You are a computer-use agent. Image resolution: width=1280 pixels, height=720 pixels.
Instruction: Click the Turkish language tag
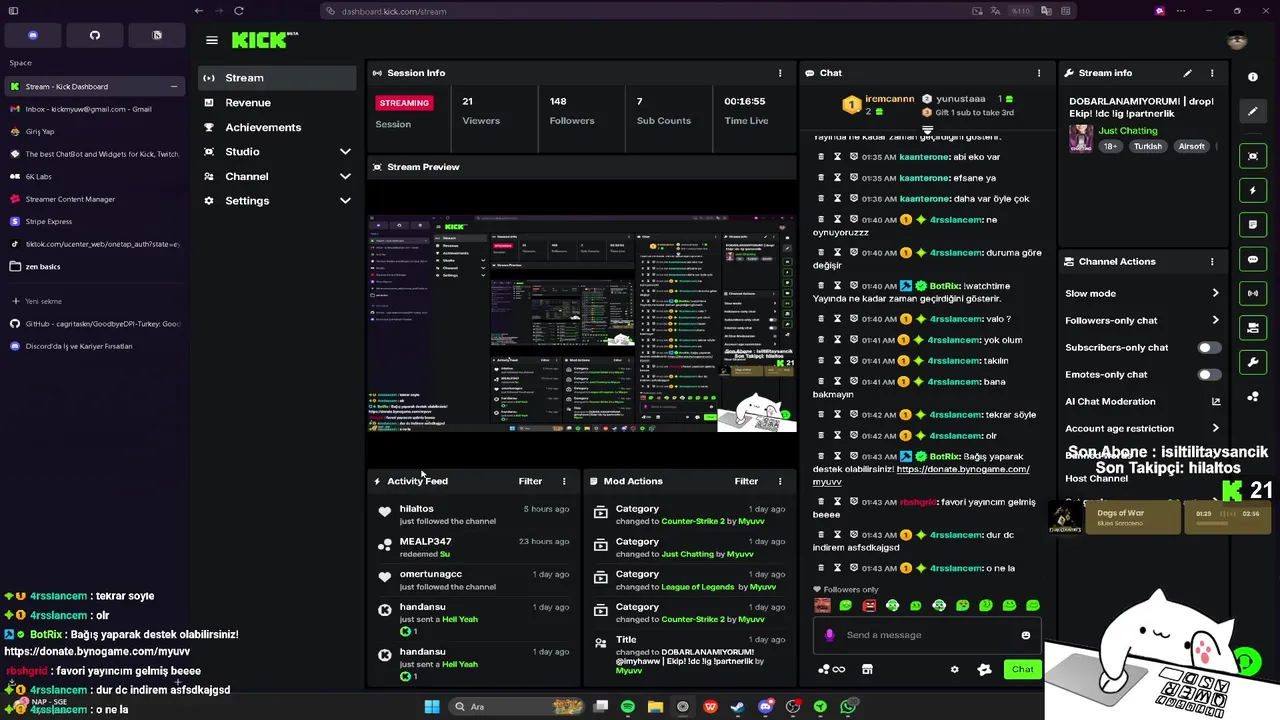point(1147,147)
